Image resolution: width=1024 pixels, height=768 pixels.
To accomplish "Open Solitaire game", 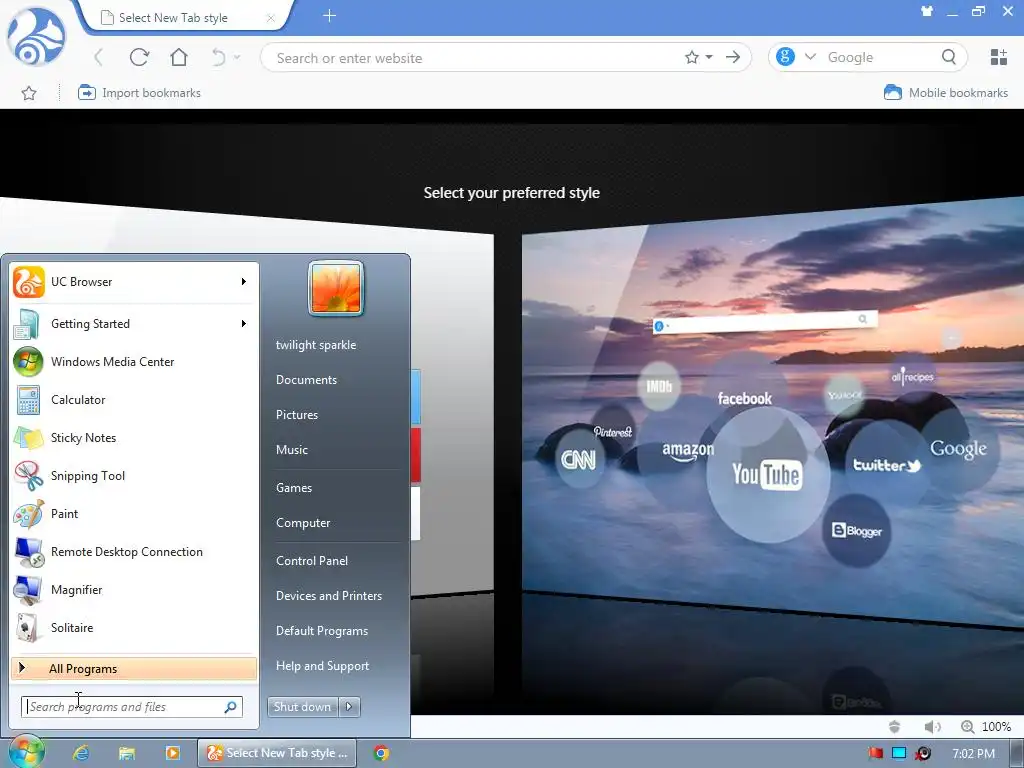I will click(x=134, y=628).
